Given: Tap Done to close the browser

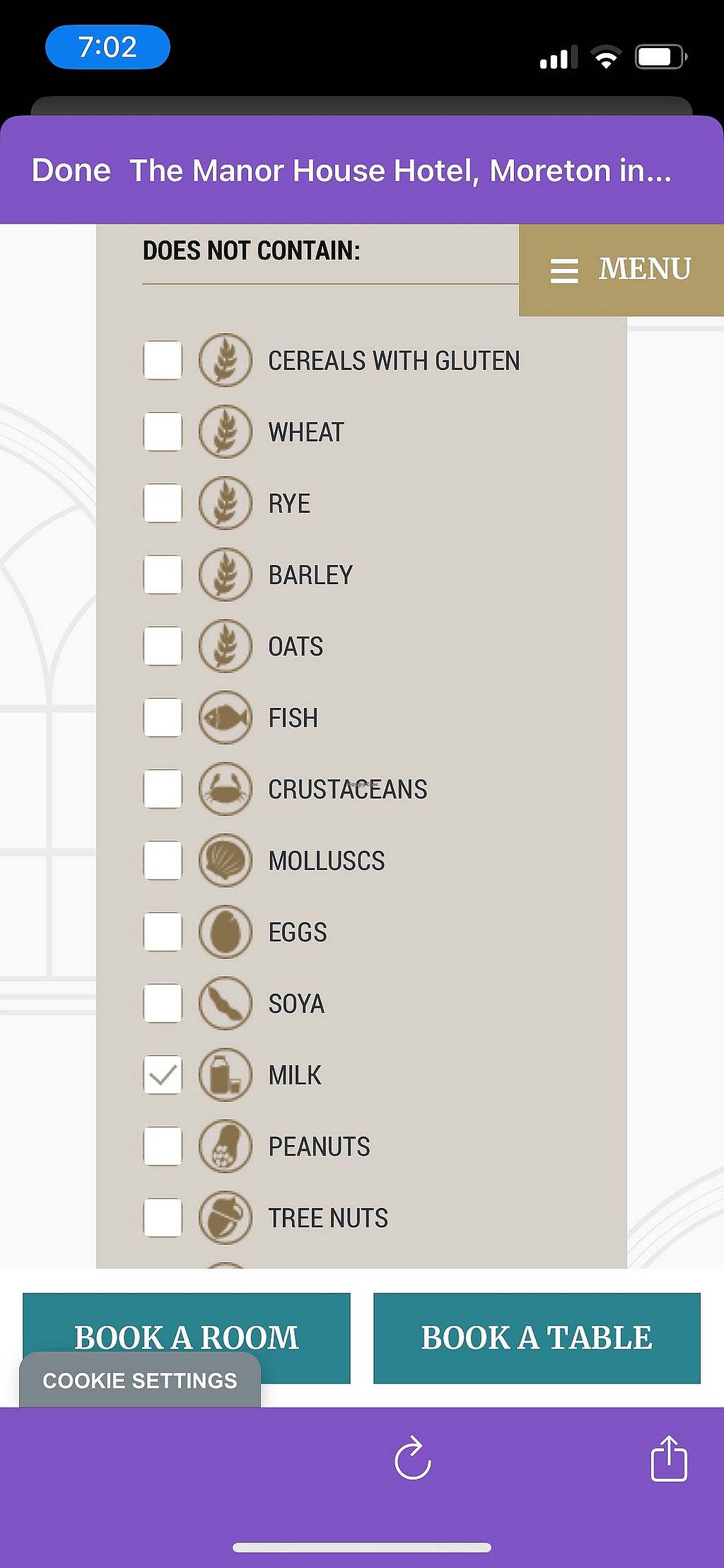Looking at the screenshot, I should [x=71, y=170].
